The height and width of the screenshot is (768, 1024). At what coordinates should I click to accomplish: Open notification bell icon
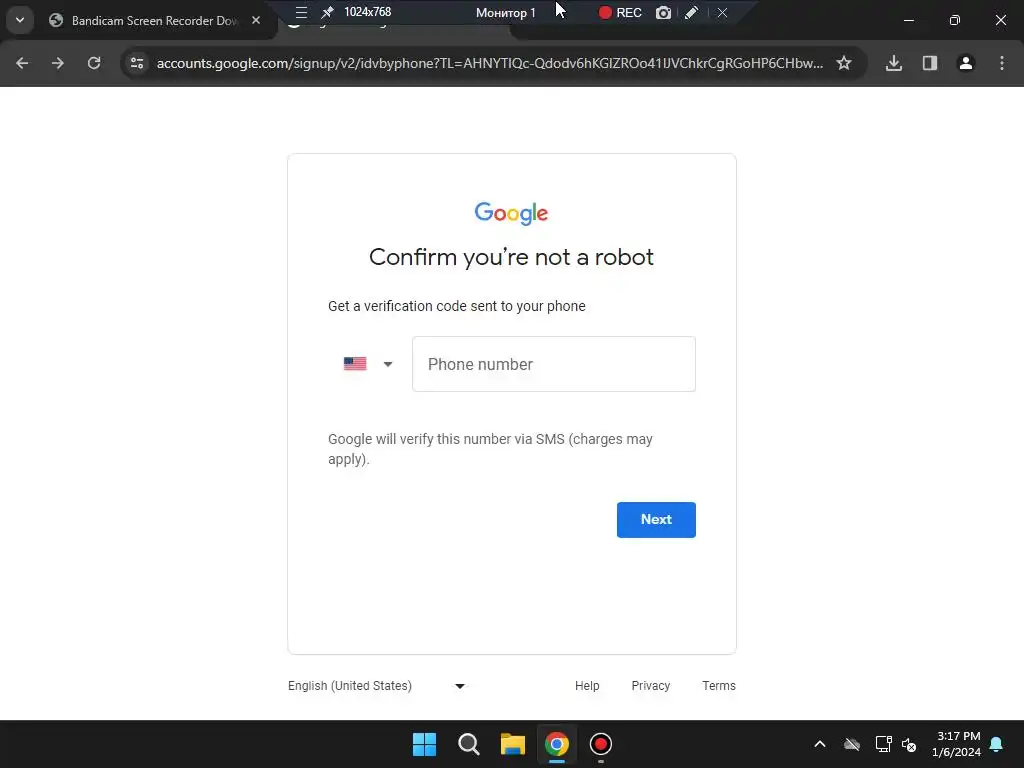click(x=997, y=744)
